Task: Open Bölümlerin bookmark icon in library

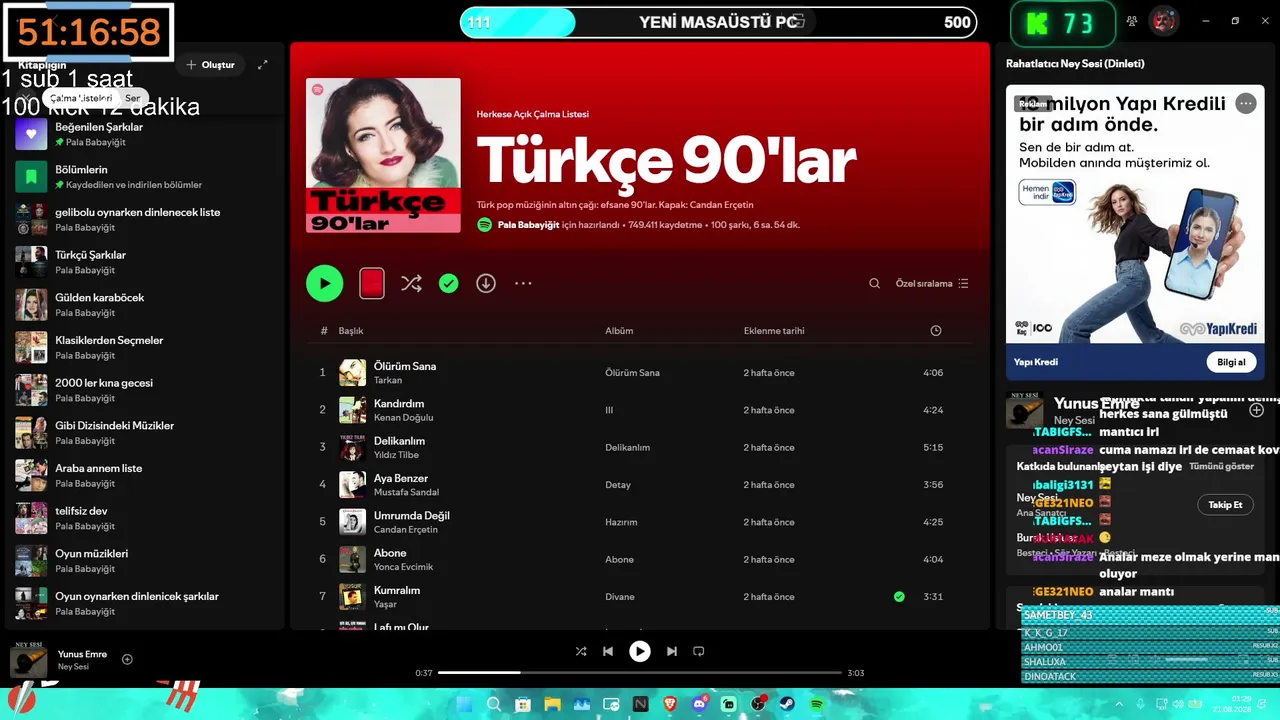Action: [x=31, y=177]
